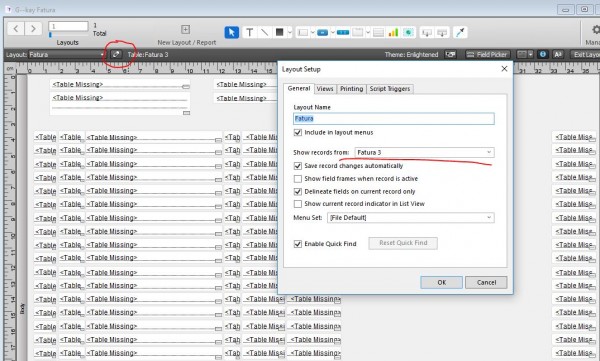Image resolution: width=600 pixels, height=361 pixels.
Task: Toggle the formatting bar Aa icon
Action: (558, 54)
